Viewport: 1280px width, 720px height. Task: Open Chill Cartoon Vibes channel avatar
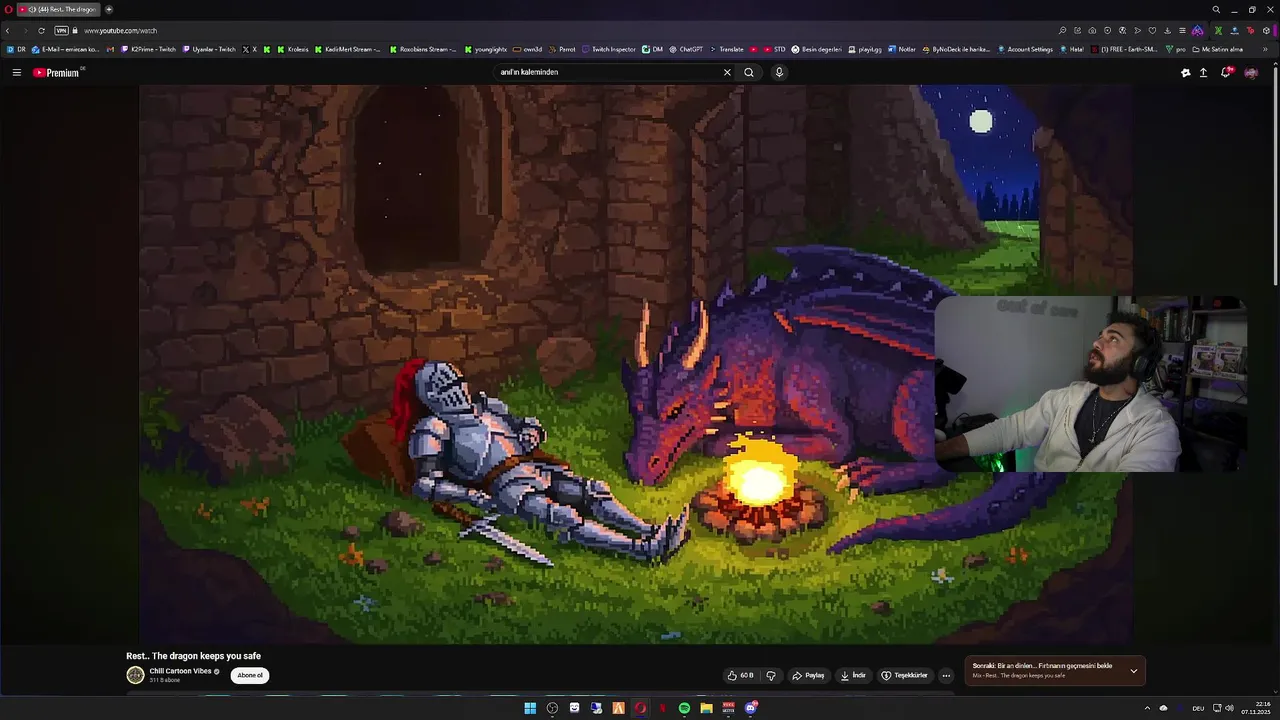coord(135,675)
